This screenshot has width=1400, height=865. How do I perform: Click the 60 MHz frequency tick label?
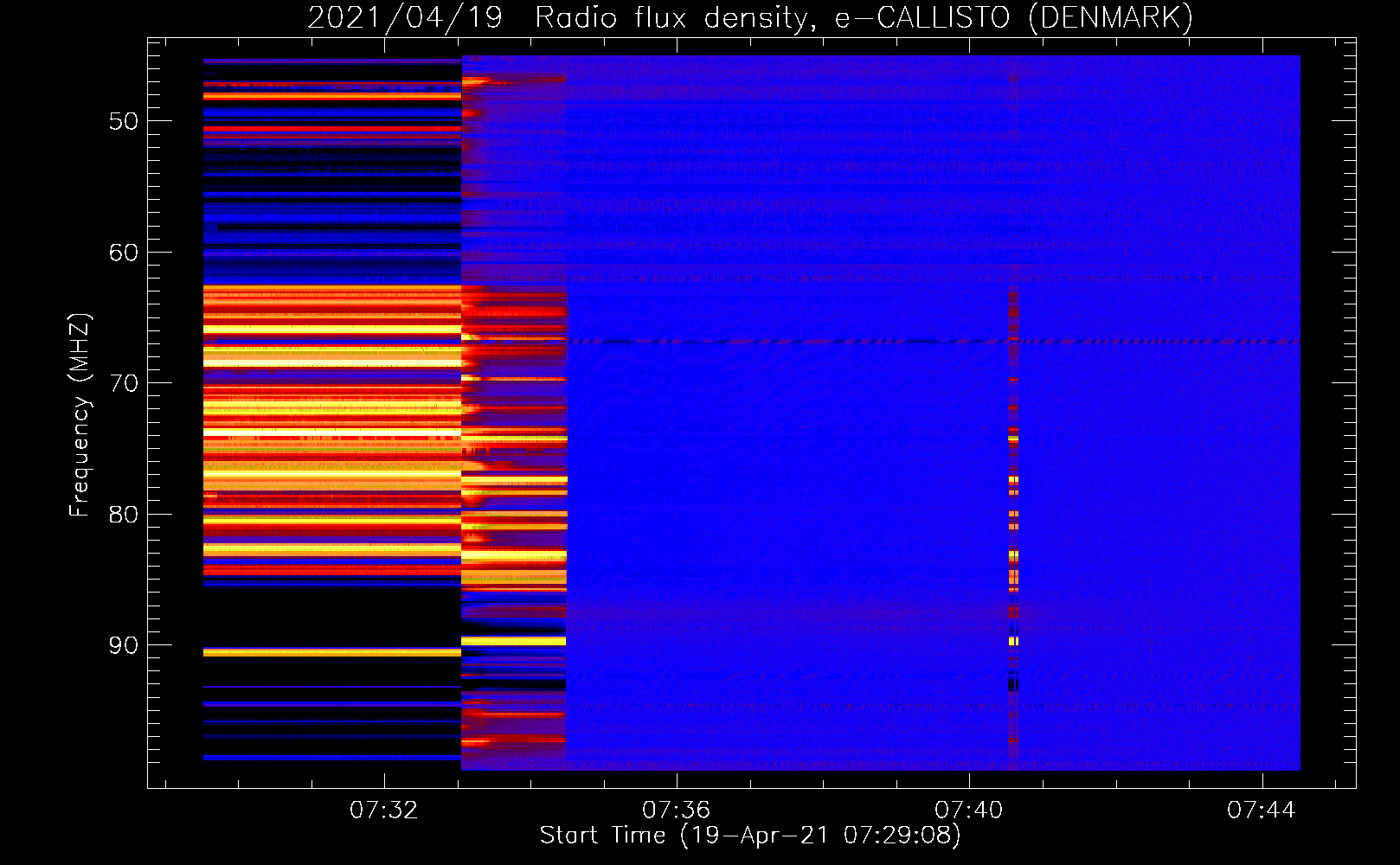[x=124, y=253]
